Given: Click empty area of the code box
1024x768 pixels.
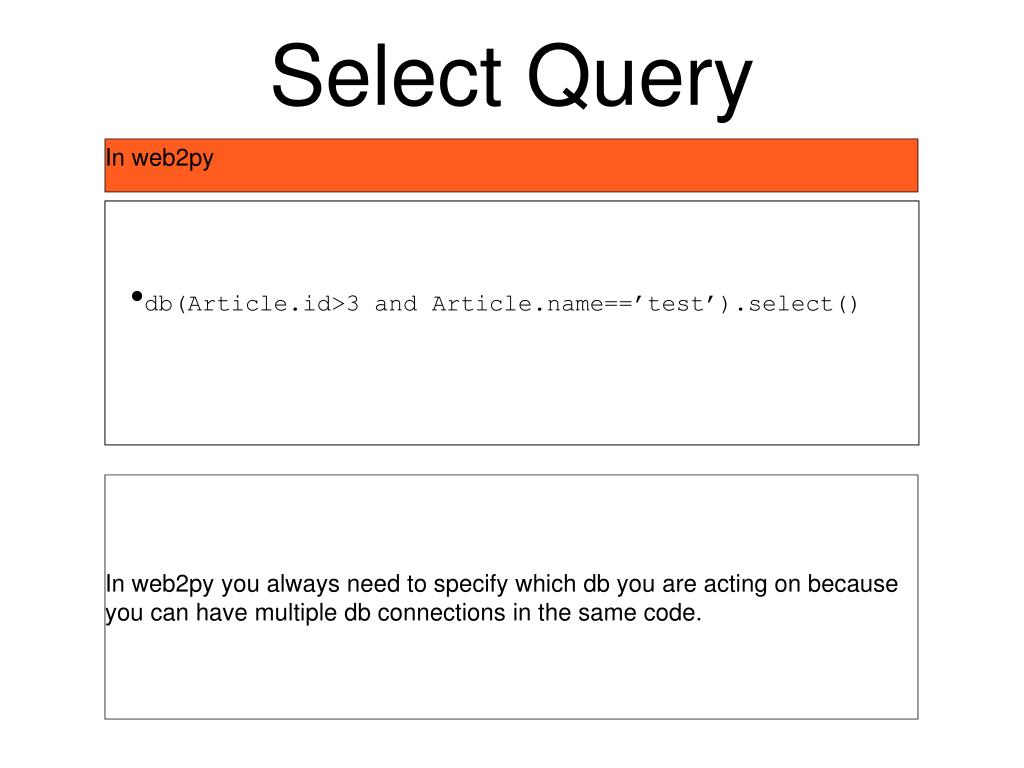Looking at the screenshot, I should click(x=511, y=385).
